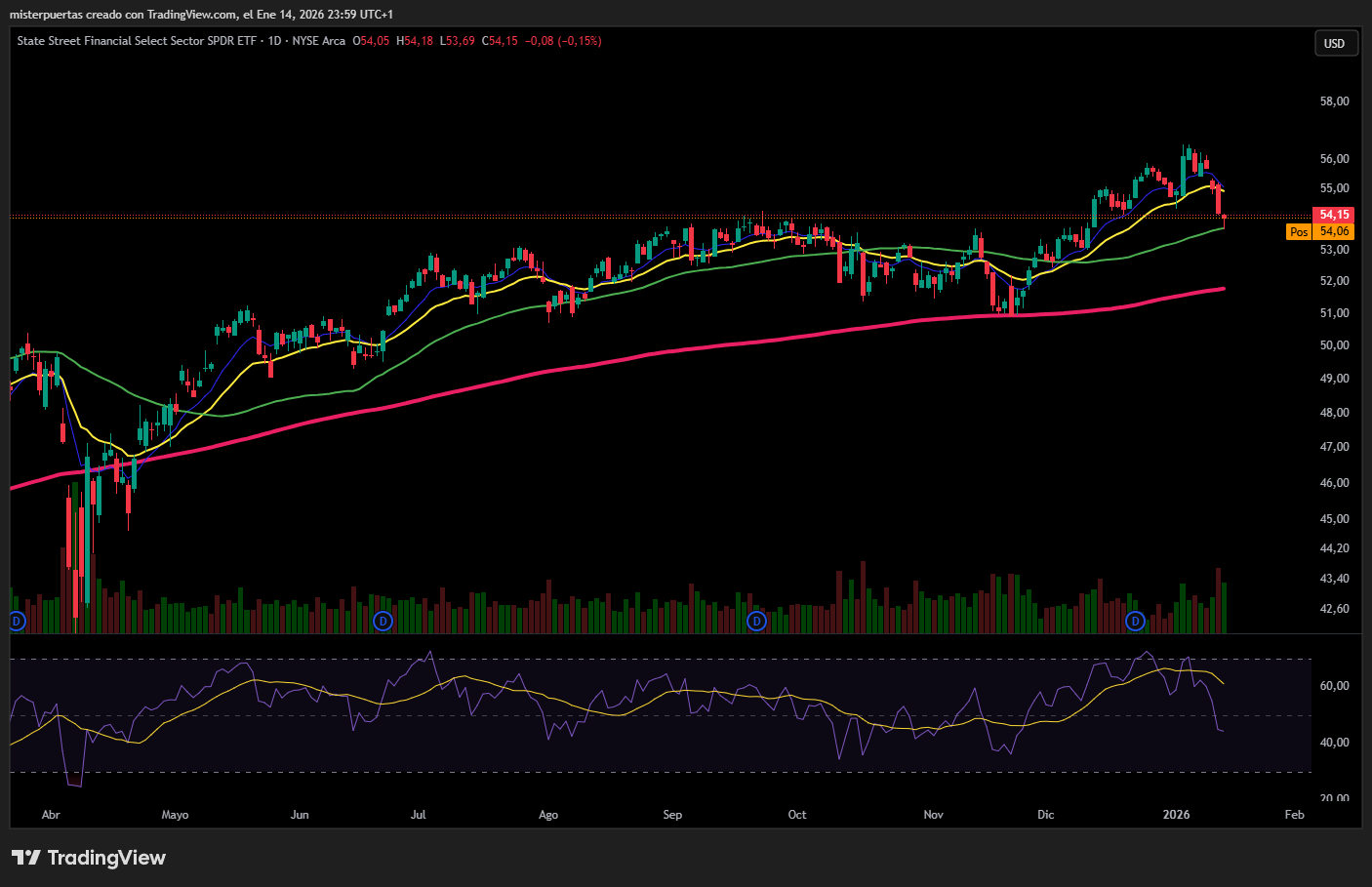
Task: Select the dividend marker between Sep and Oct
Action: (756, 621)
